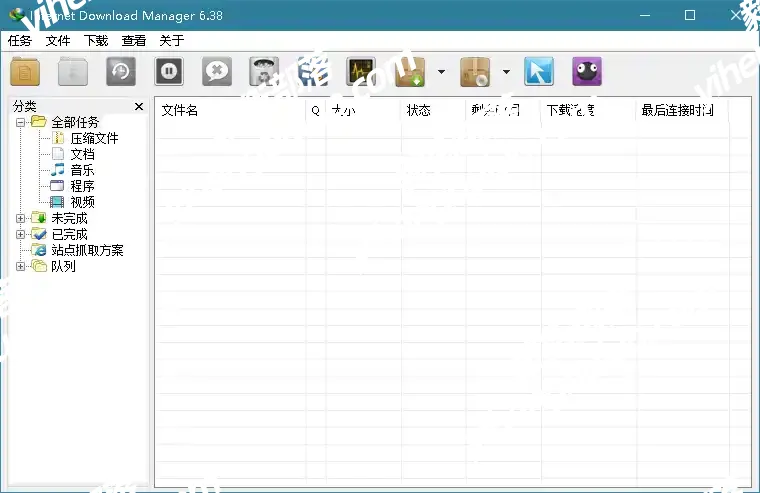The width and height of the screenshot is (760, 493).
Task: Select the 程序 category
Action: 82,186
